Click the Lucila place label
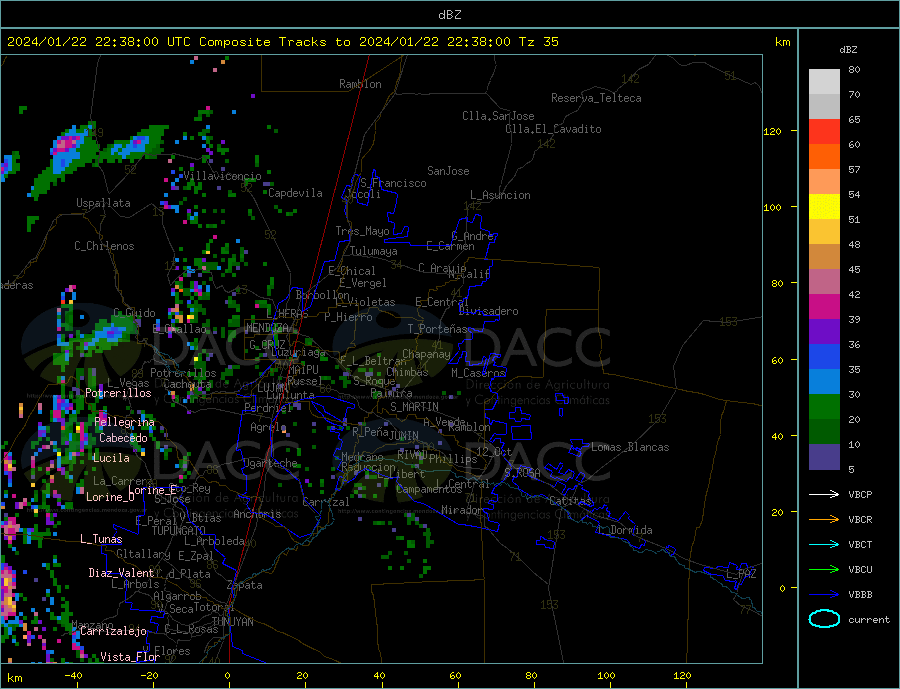Screen dimensions: 900x689 click(111, 458)
